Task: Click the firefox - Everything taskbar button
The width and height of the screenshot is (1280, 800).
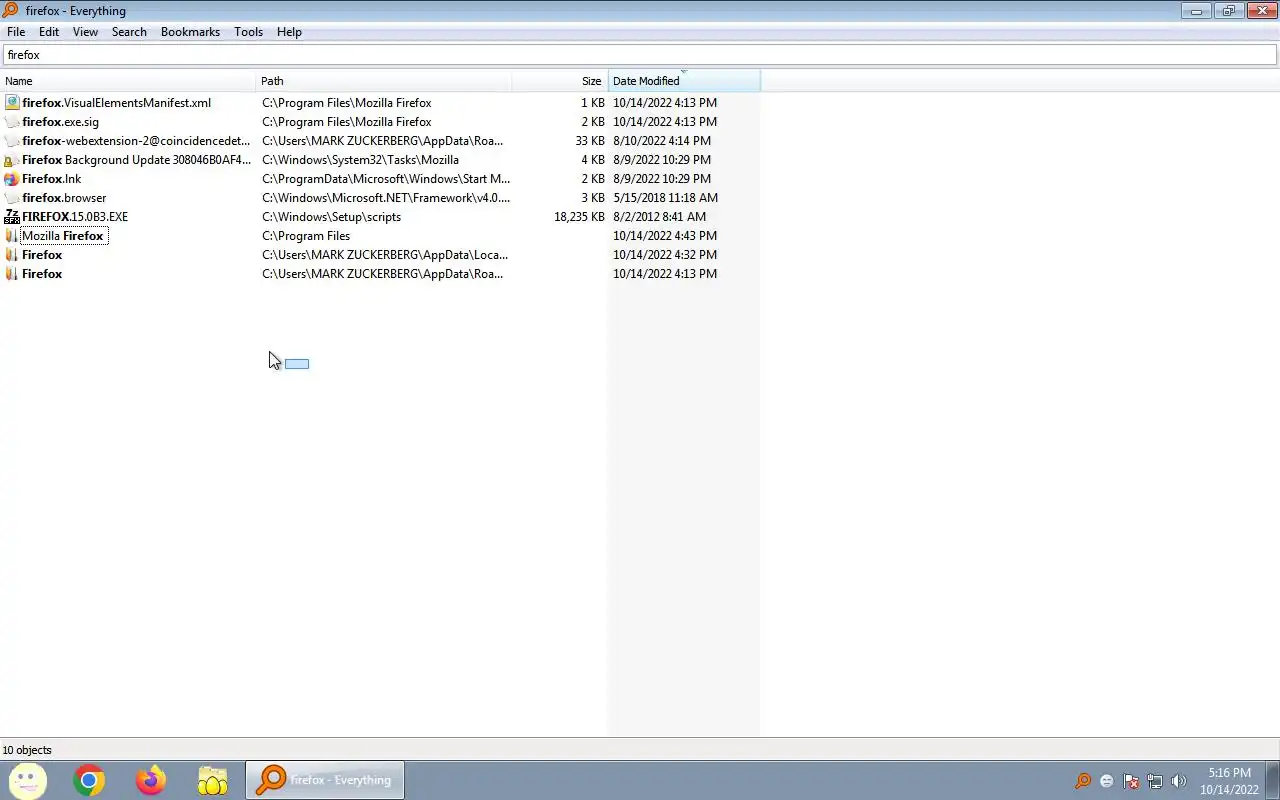Action: click(x=325, y=780)
